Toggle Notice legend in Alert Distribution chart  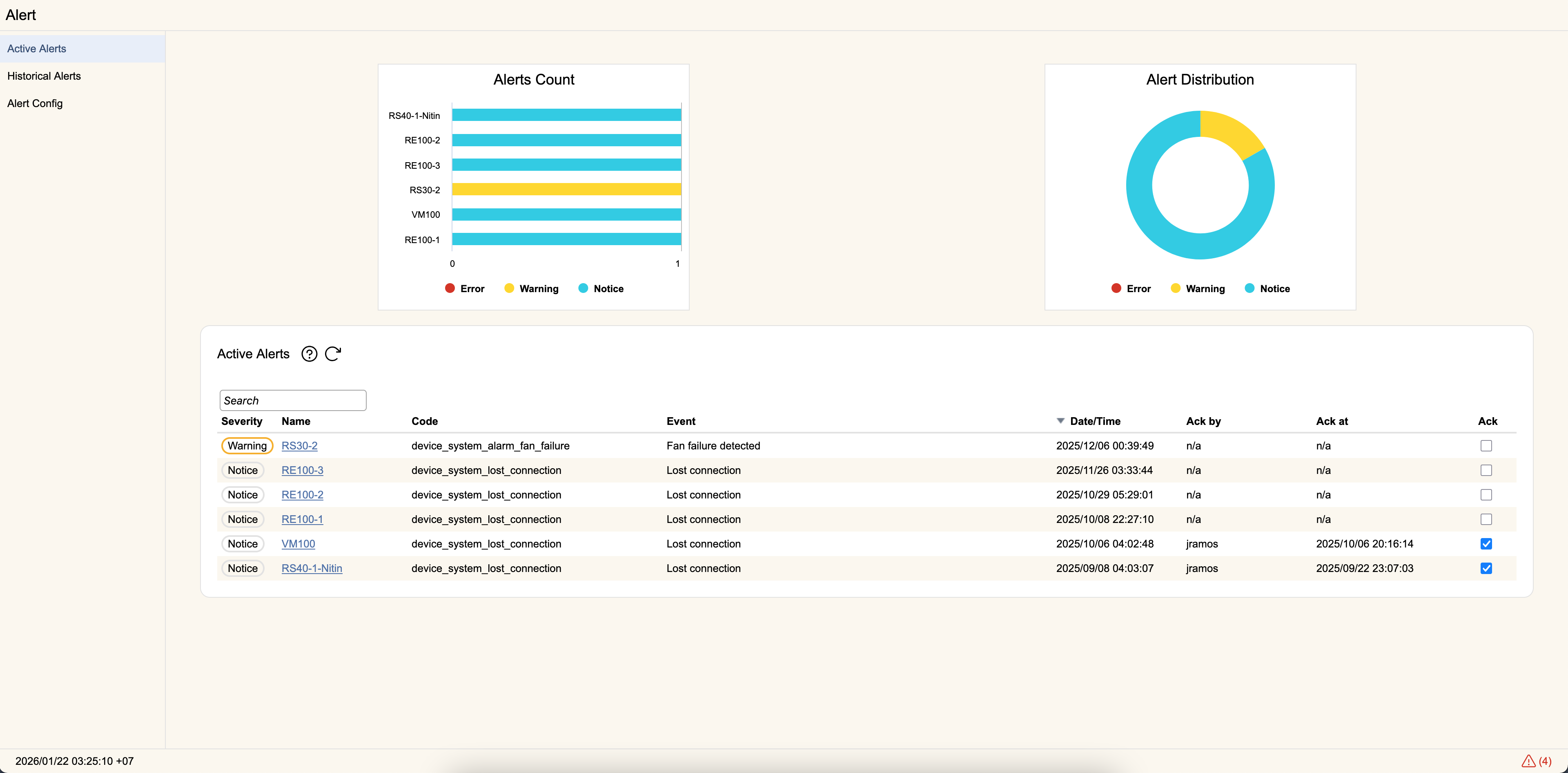(x=1267, y=289)
